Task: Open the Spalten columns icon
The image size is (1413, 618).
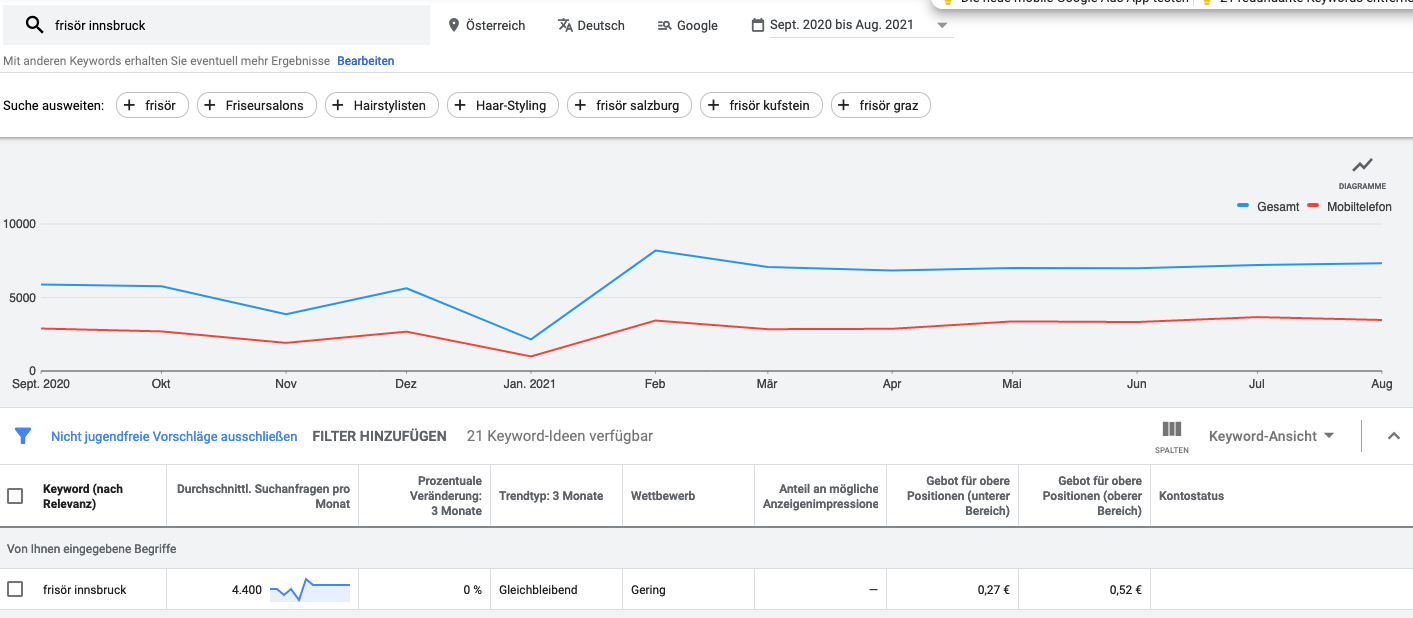Action: [1172, 430]
